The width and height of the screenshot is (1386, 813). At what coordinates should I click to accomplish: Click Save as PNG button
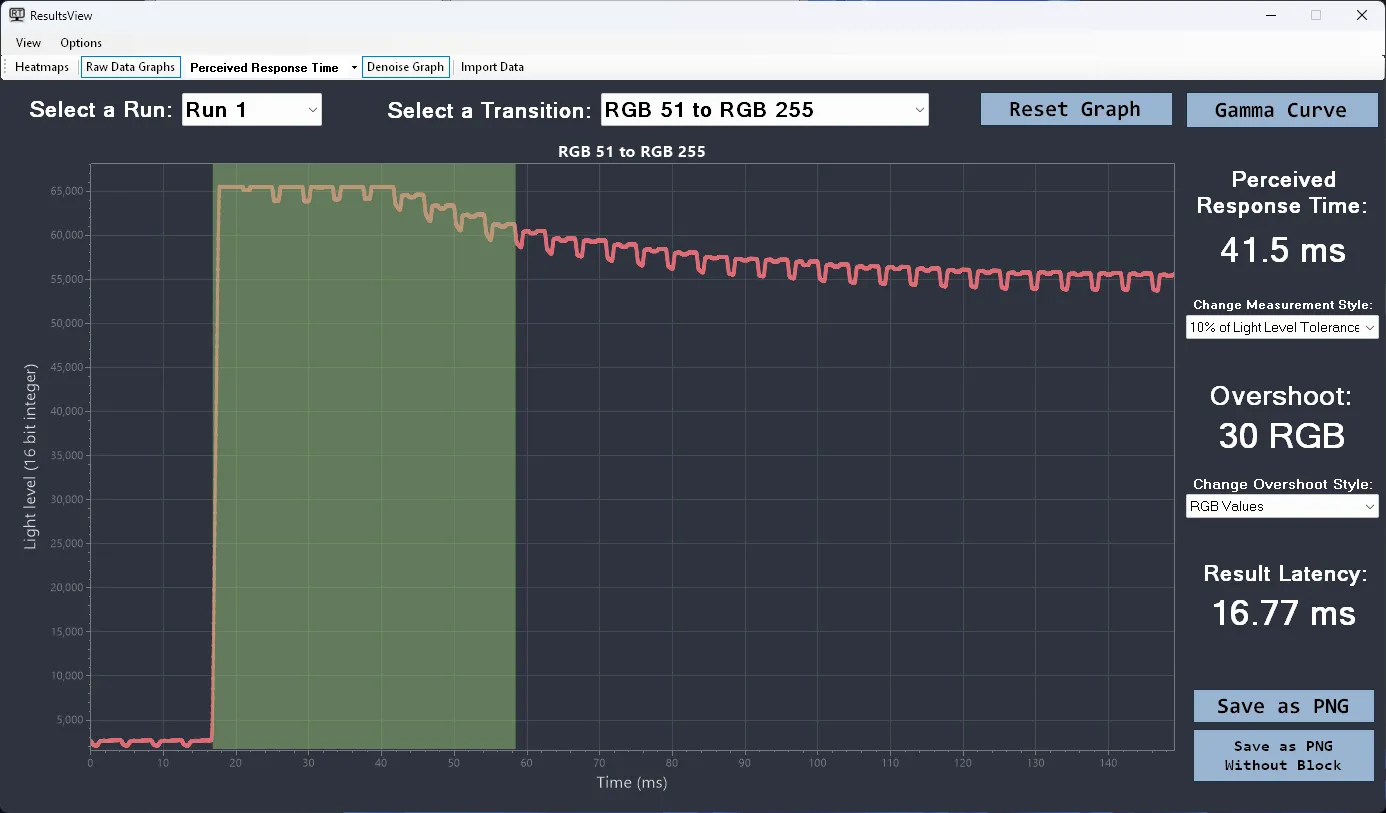click(x=1283, y=706)
